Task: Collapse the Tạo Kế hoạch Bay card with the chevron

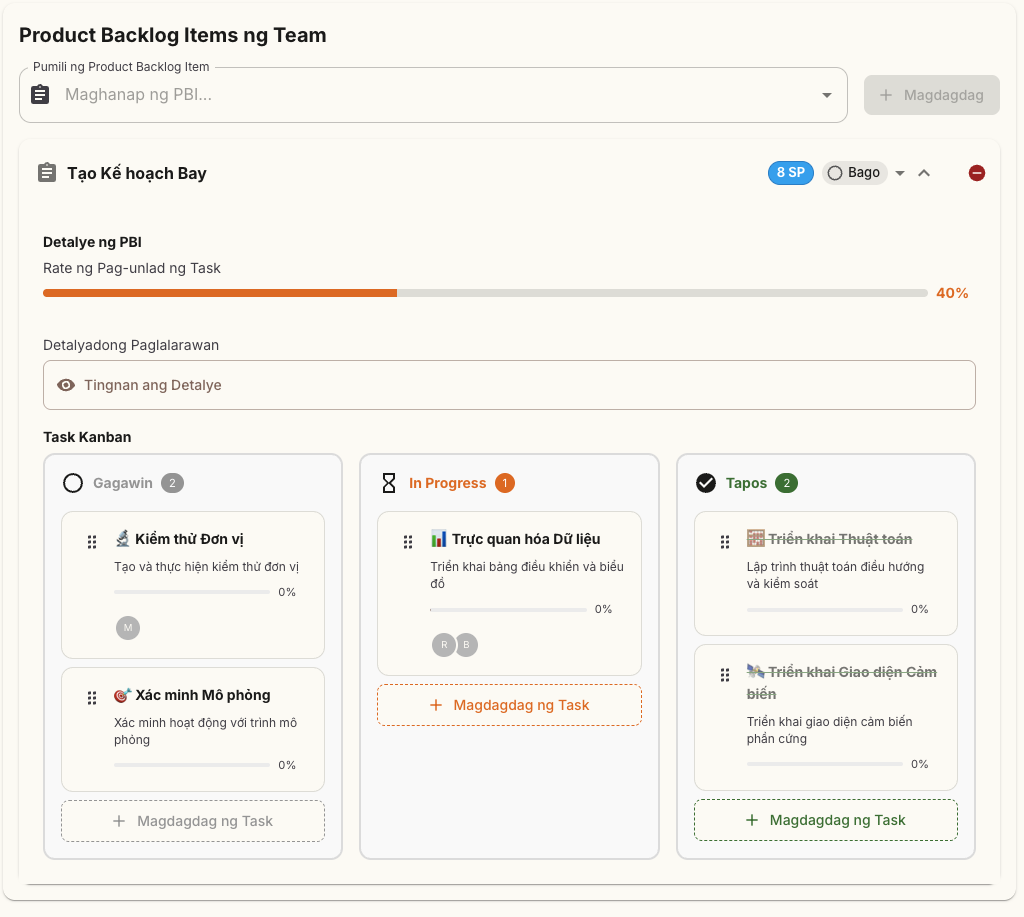Action: click(x=924, y=172)
